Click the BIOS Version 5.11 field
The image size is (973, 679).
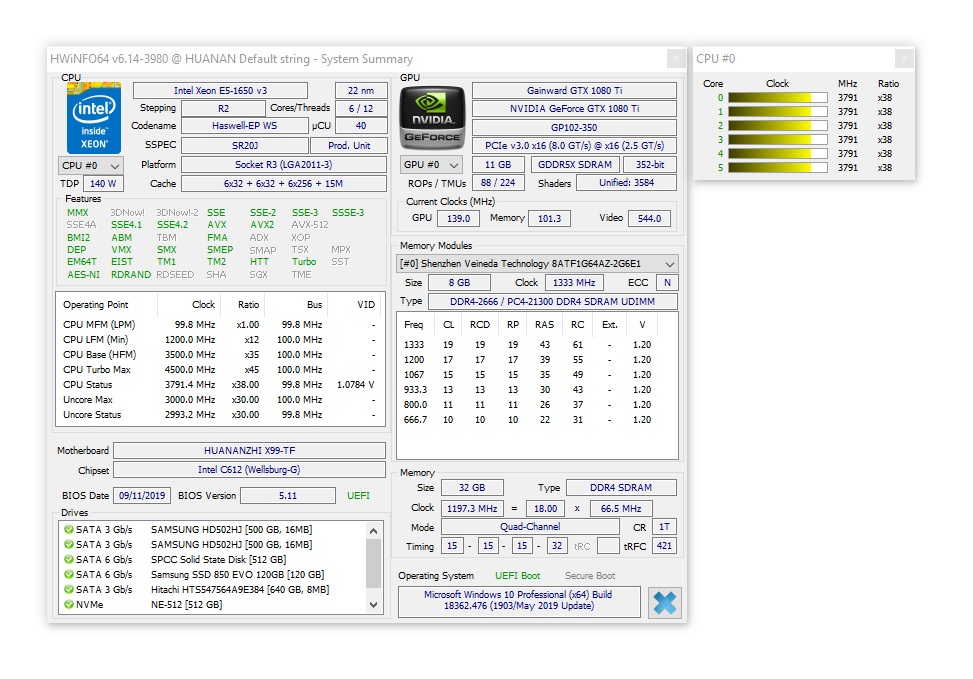coord(288,495)
